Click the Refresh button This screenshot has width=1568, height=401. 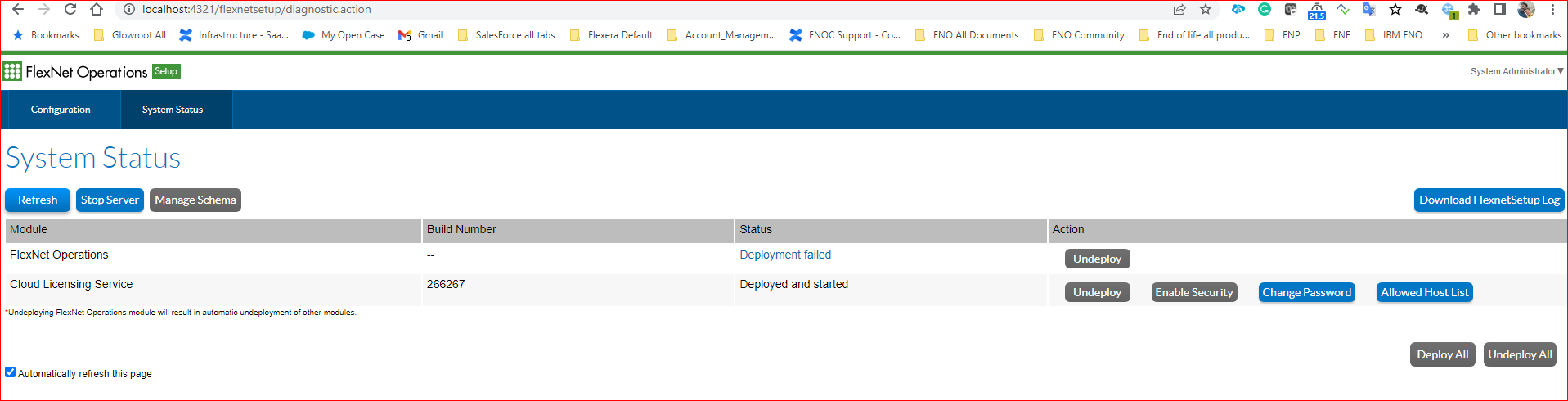click(x=38, y=200)
